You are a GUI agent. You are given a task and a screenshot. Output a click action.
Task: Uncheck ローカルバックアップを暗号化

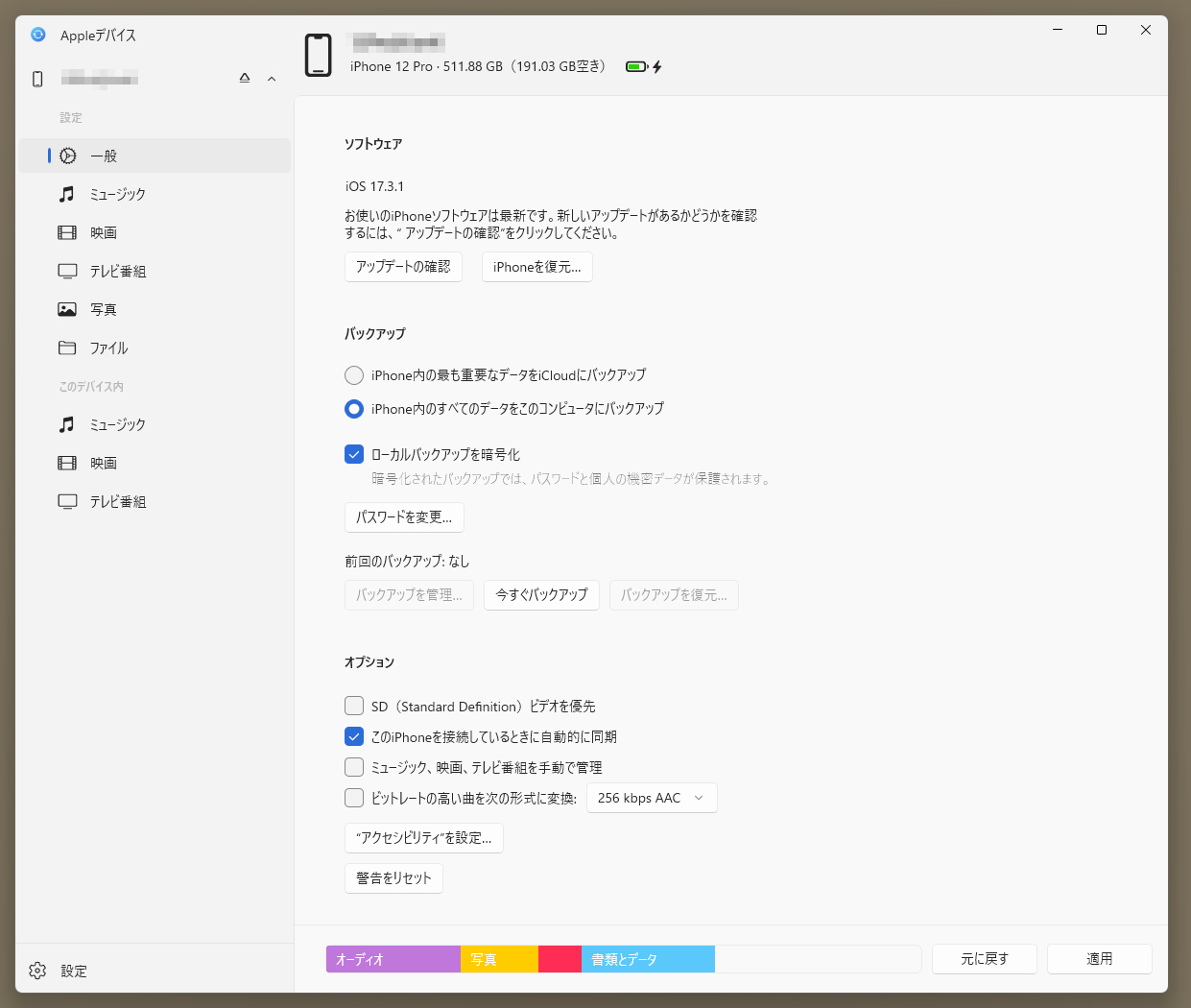tap(354, 454)
